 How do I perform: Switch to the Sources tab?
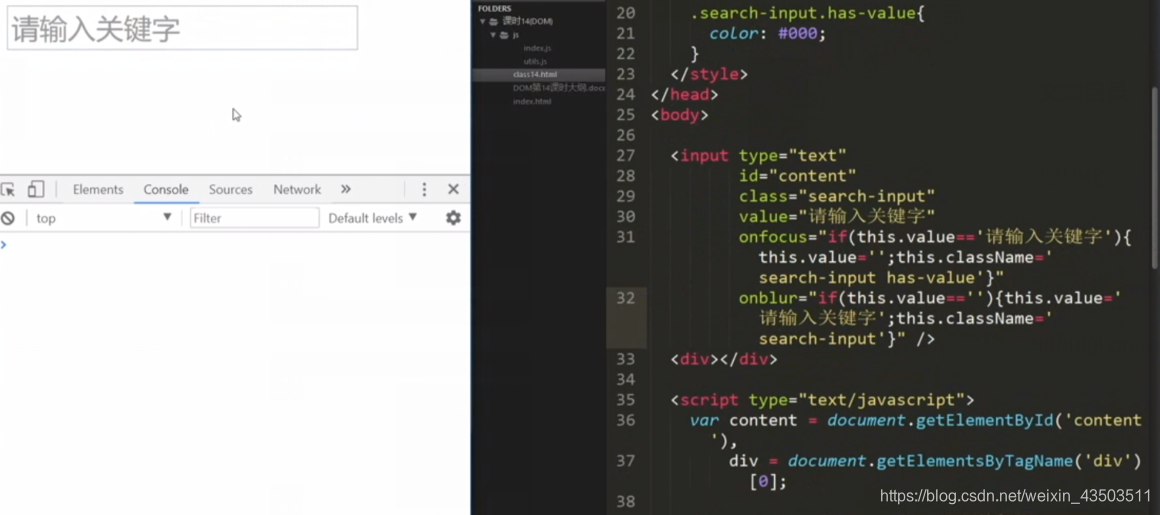click(230, 189)
